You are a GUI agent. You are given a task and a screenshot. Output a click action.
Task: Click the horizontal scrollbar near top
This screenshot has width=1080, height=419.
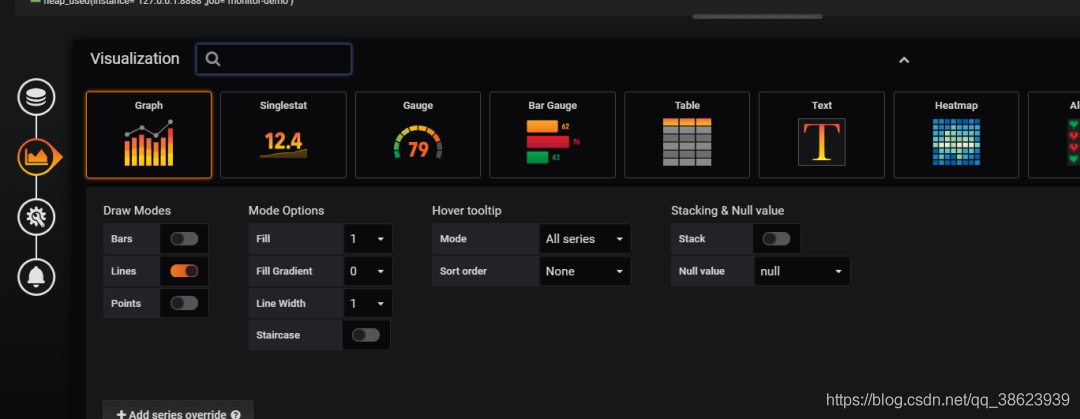coord(757,16)
